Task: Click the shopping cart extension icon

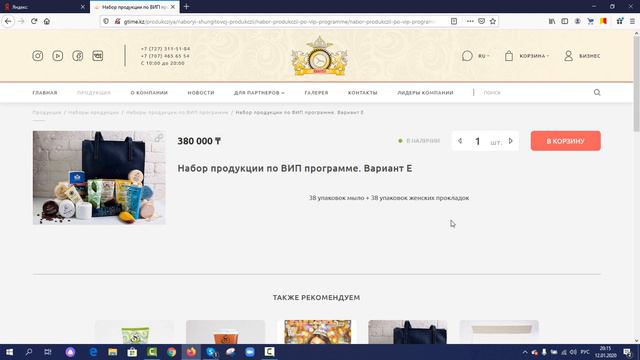Action: click(590, 21)
